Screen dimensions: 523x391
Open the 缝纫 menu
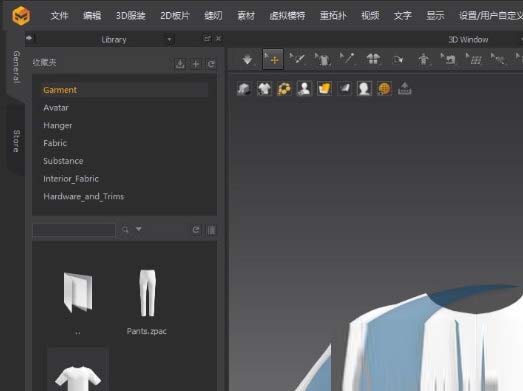pos(213,15)
